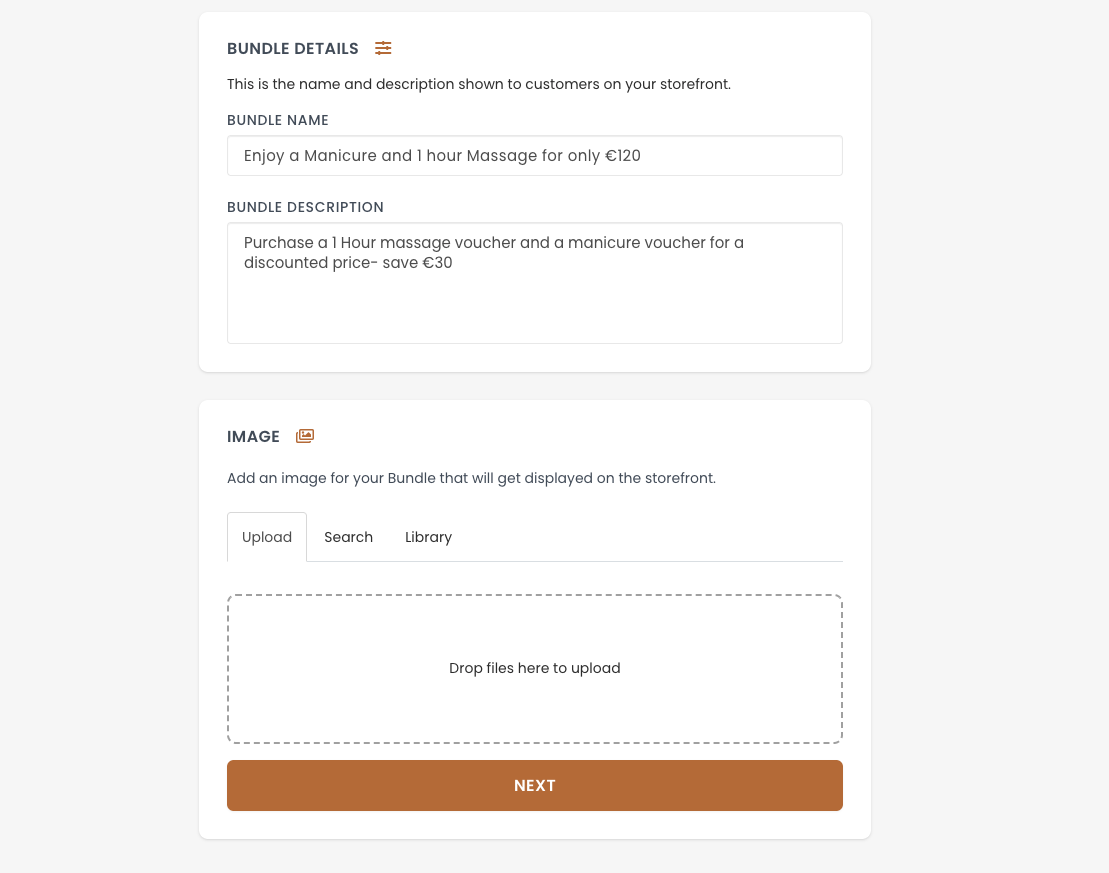Click the "BUNDLE DESCRIPTION" field label
Screen dimensions: 1109x873
pos(305,207)
